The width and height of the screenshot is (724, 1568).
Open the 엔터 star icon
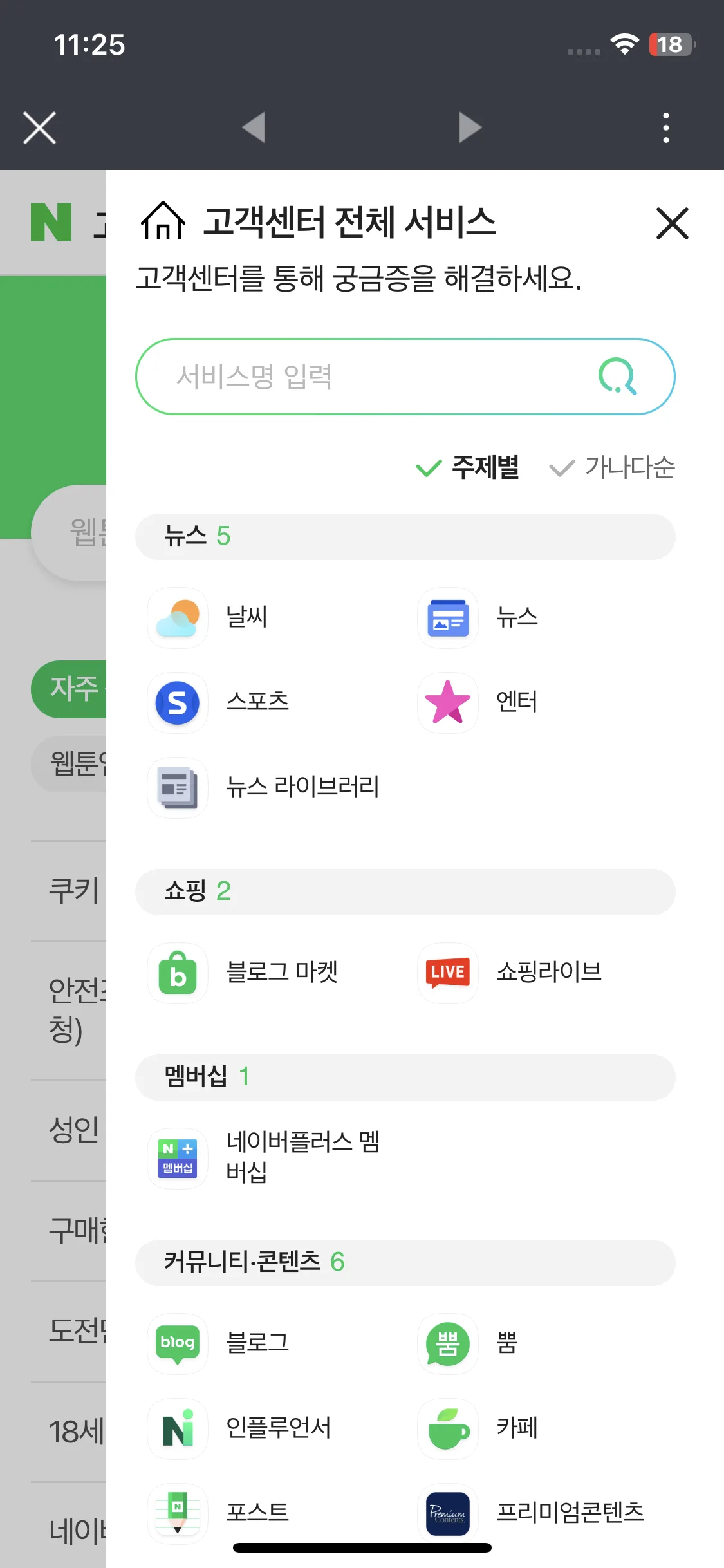[448, 702]
